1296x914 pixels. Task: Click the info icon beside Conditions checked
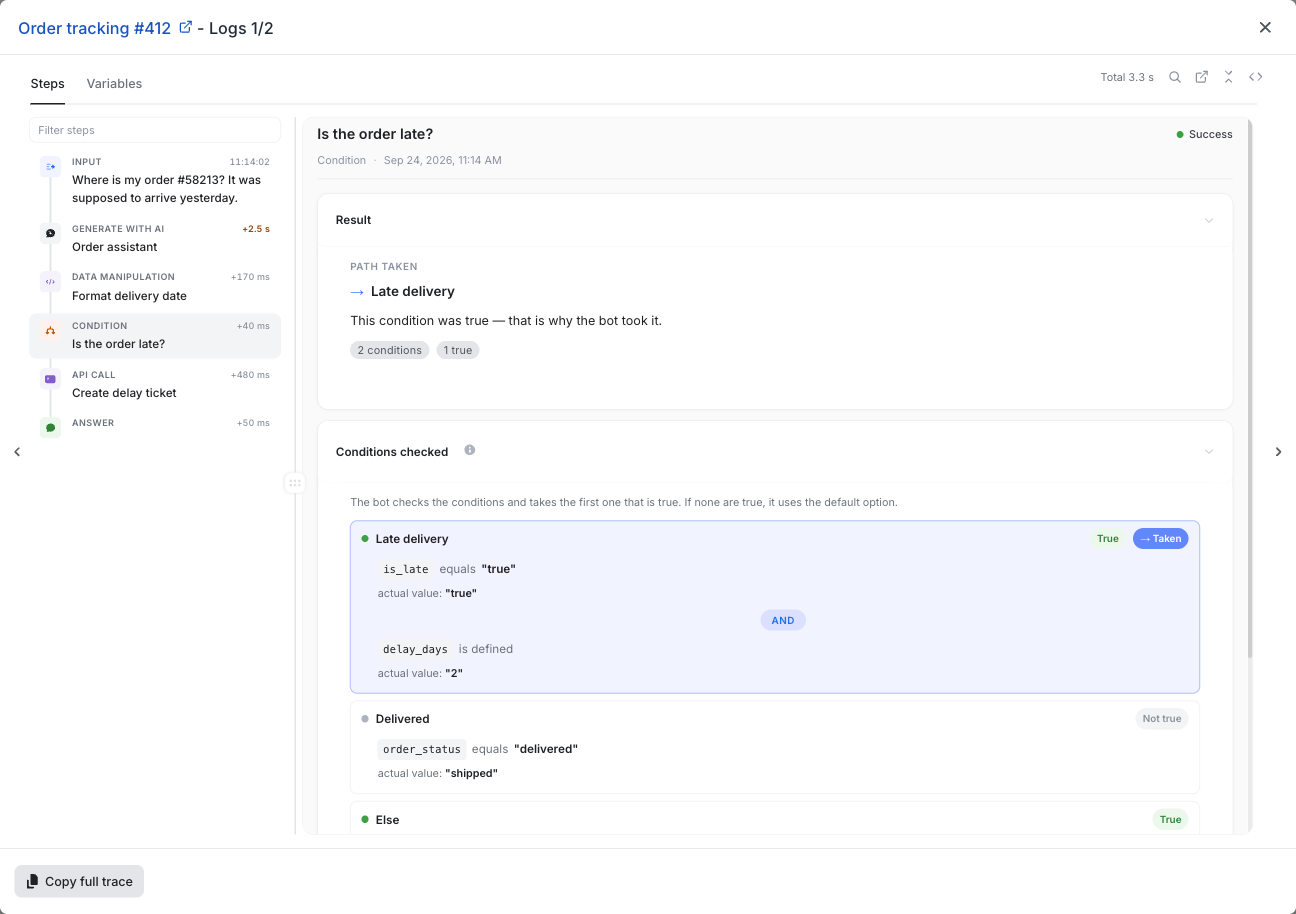470,450
